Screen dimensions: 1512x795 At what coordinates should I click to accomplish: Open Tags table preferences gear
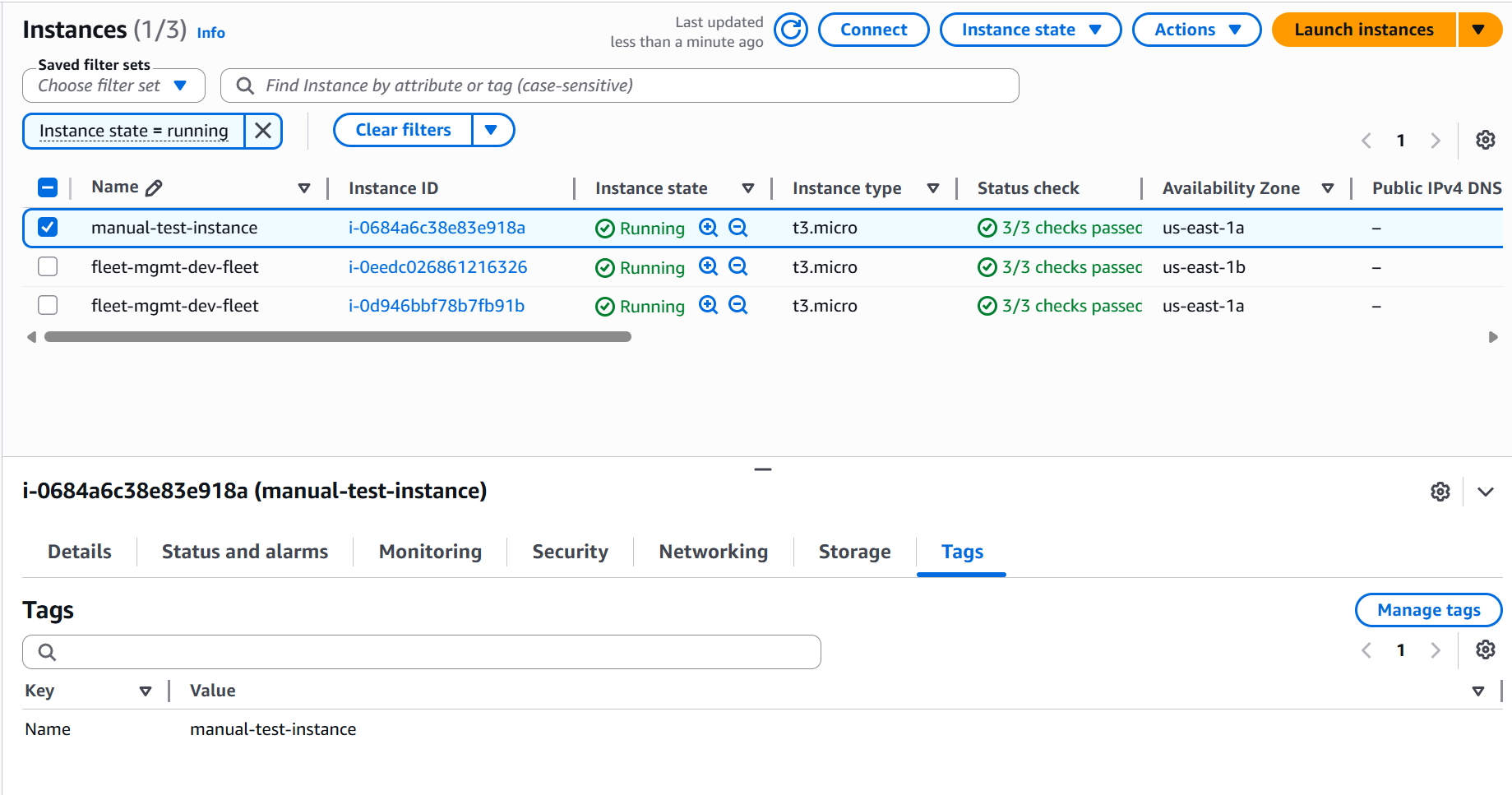pyautogui.click(x=1485, y=649)
